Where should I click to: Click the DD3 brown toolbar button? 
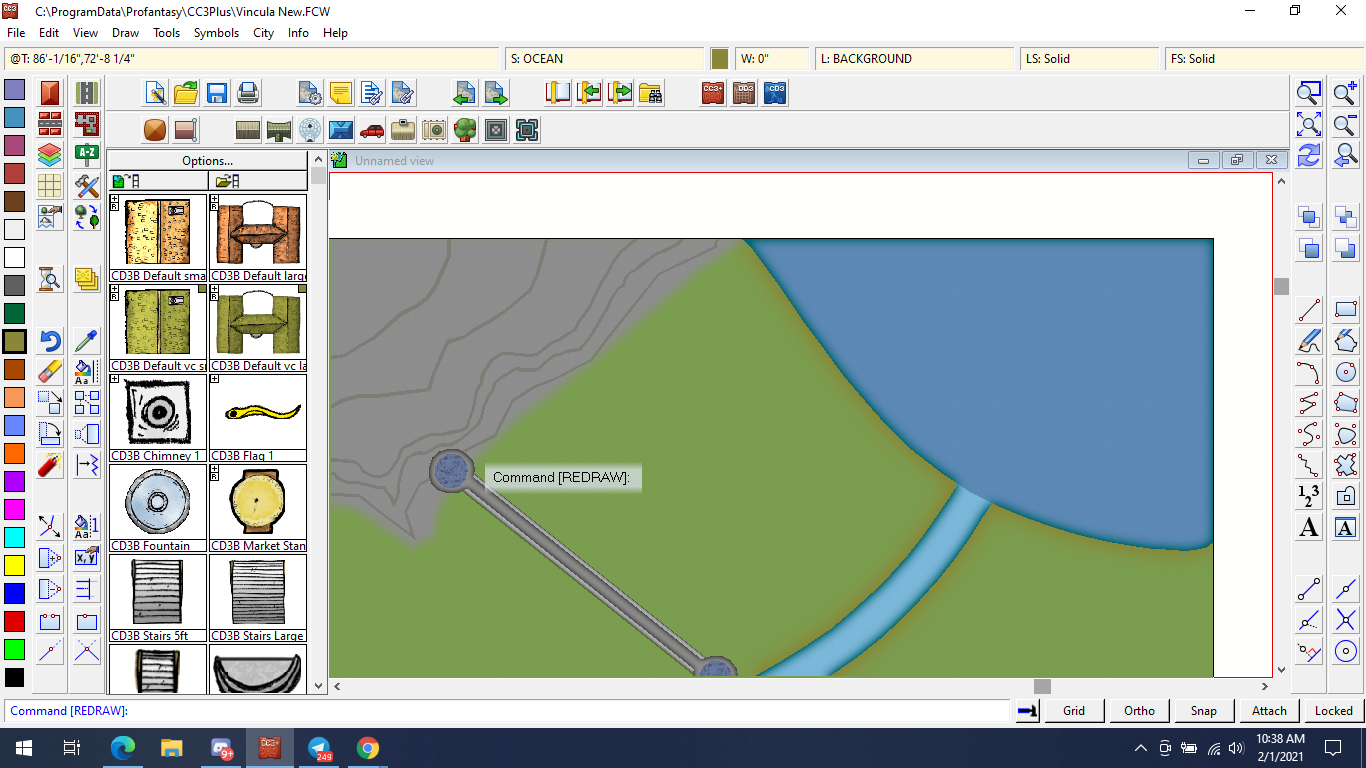(x=744, y=94)
